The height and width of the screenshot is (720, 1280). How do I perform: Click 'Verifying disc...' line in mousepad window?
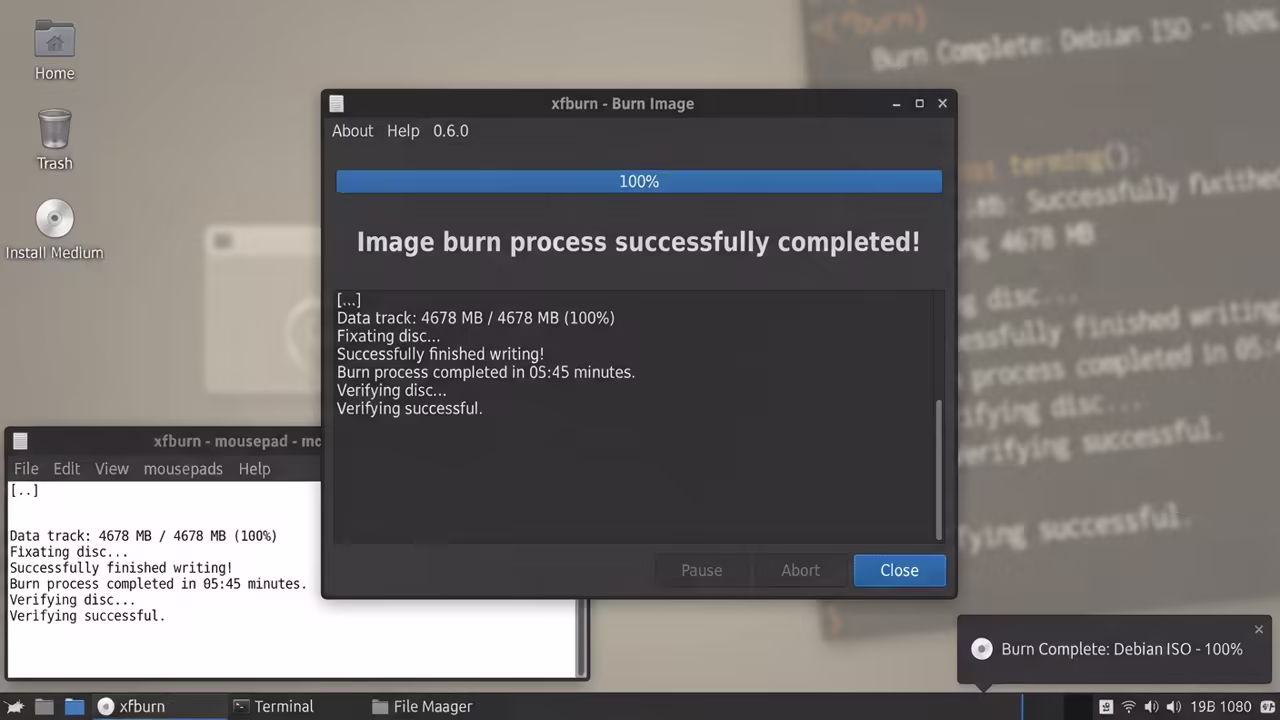(72, 600)
